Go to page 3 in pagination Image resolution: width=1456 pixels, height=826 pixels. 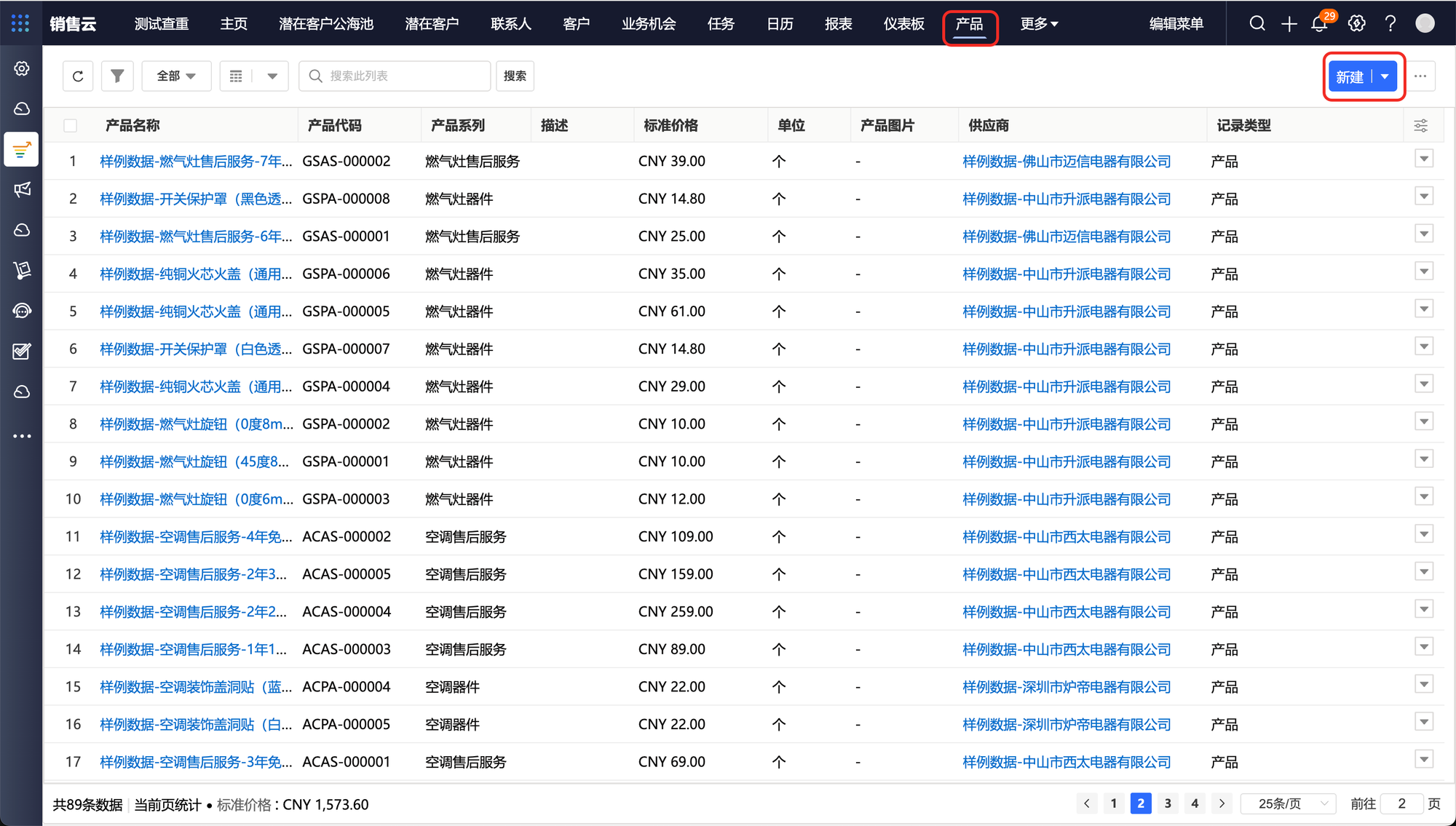click(1168, 803)
